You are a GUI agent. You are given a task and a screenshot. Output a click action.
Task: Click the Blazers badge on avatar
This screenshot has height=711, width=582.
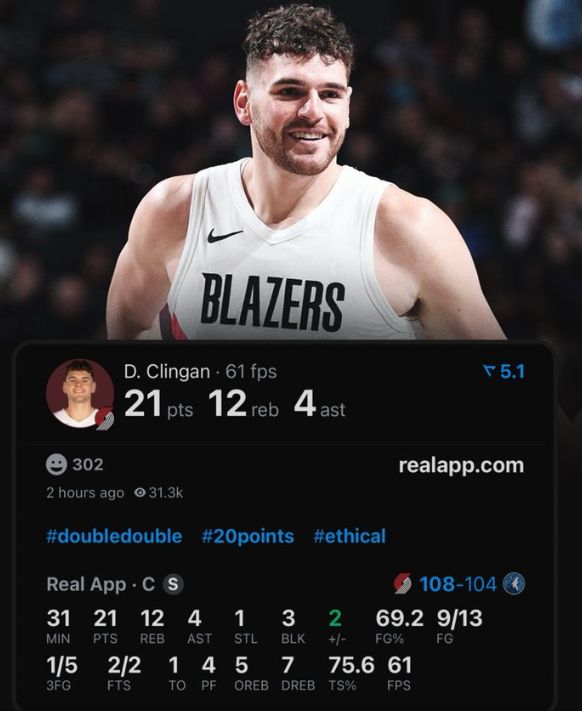[105, 418]
